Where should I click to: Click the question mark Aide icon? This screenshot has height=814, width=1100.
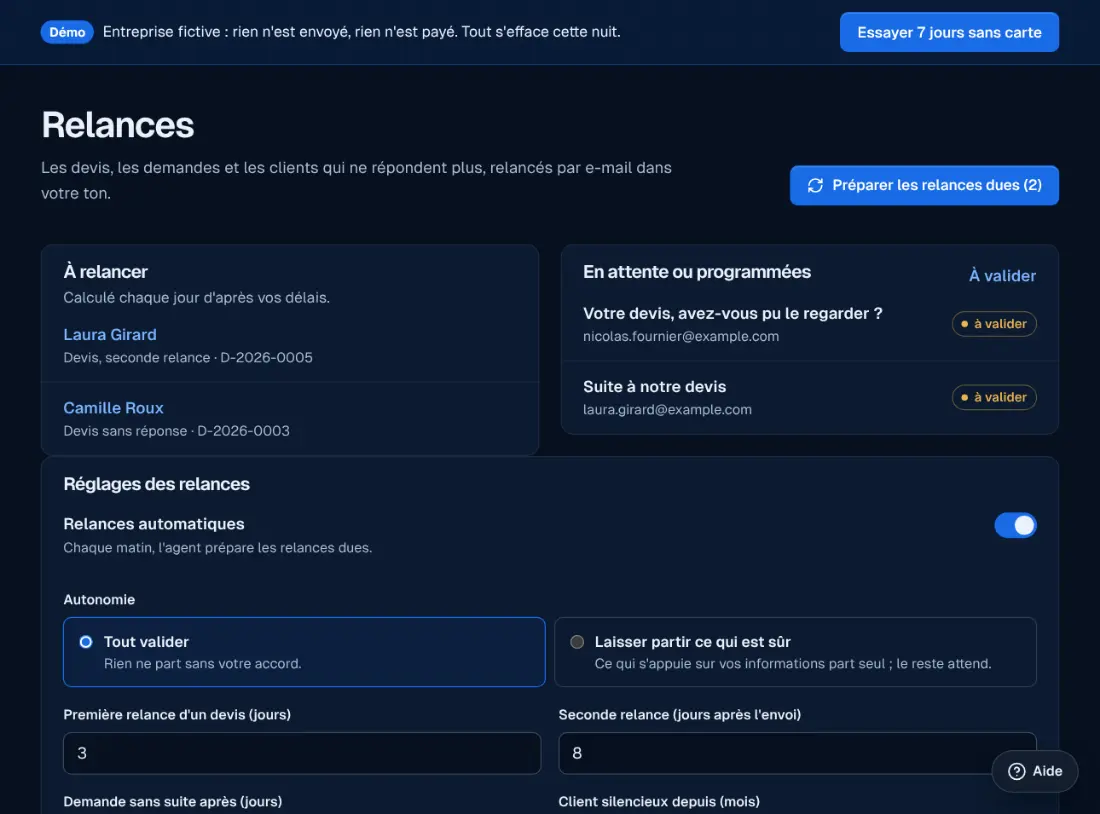(x=1017, y=771)
